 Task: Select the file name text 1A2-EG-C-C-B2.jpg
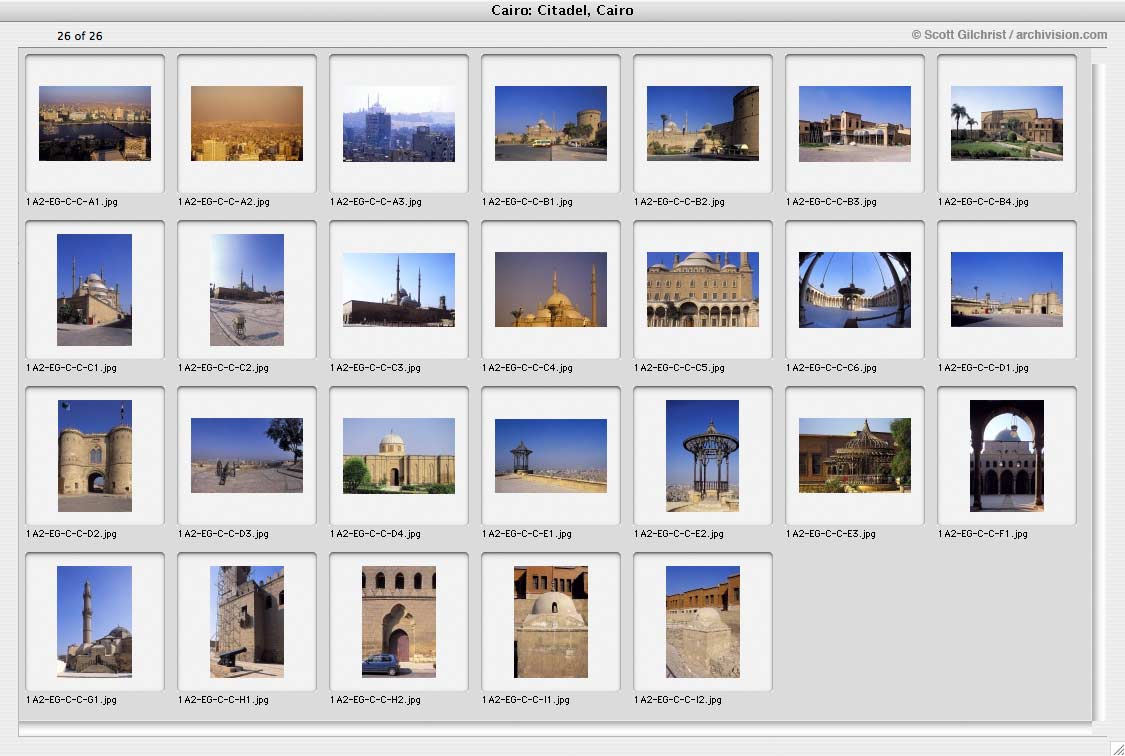pyautogui.click(x=679, y=202)
